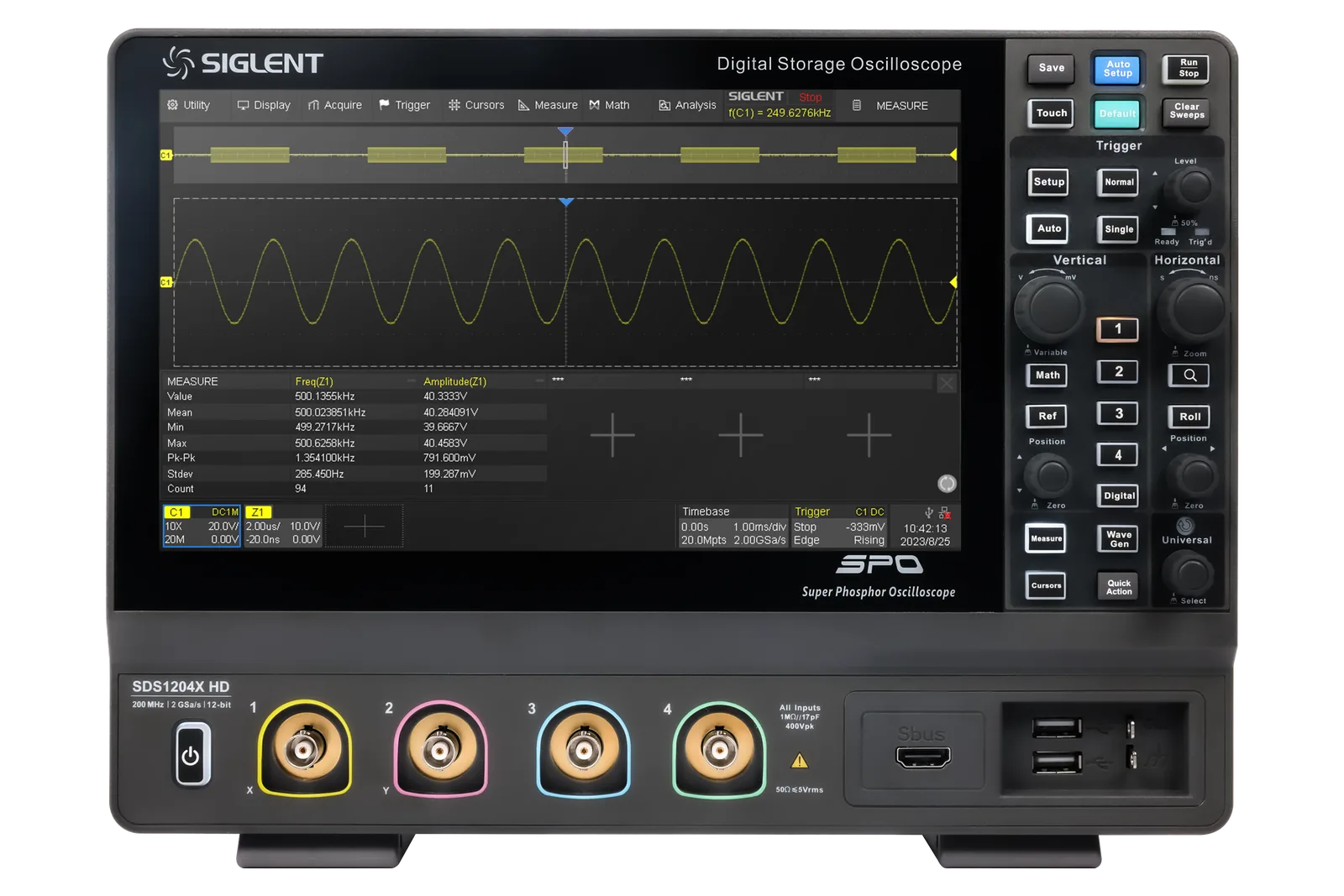Screen dimensions: 1344x896
Task: Click the horizontal Position knob
Action: tap(1194, 476)
